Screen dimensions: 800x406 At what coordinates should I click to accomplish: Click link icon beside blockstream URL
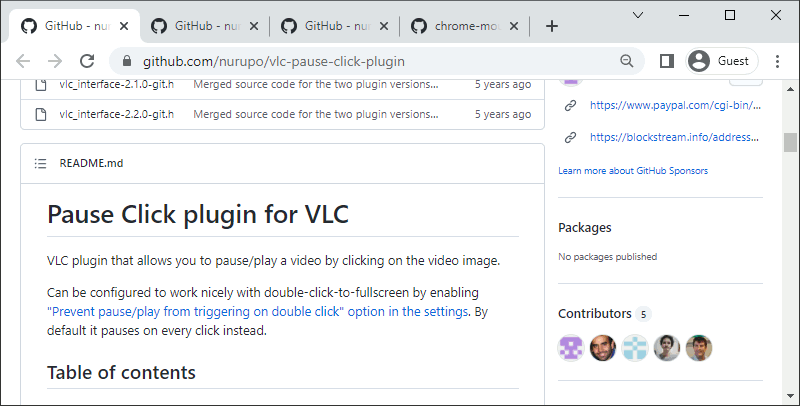click(x=570, y=137)
